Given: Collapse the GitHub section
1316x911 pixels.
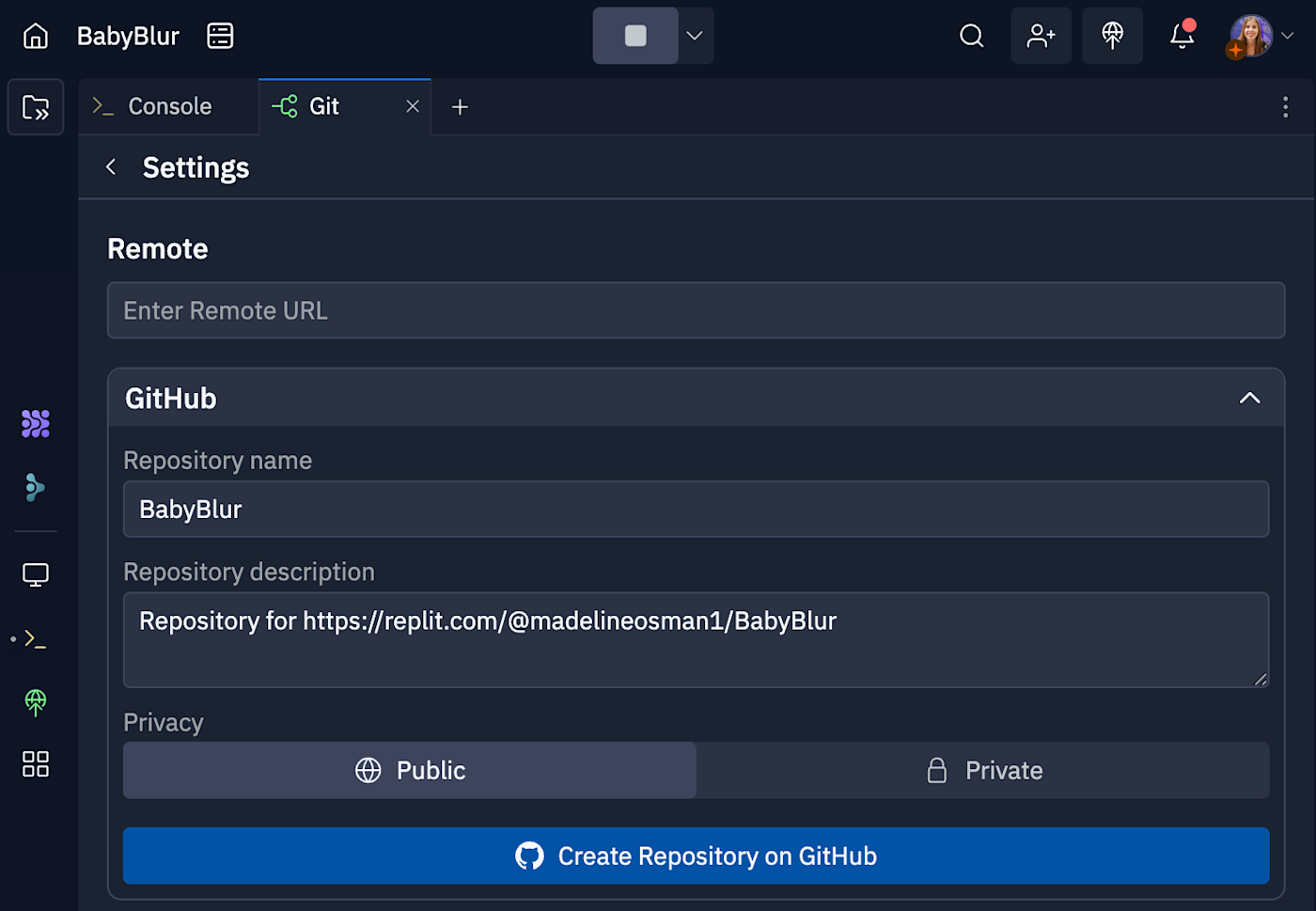Looking at the screenshot, I should pos(1249,399).
